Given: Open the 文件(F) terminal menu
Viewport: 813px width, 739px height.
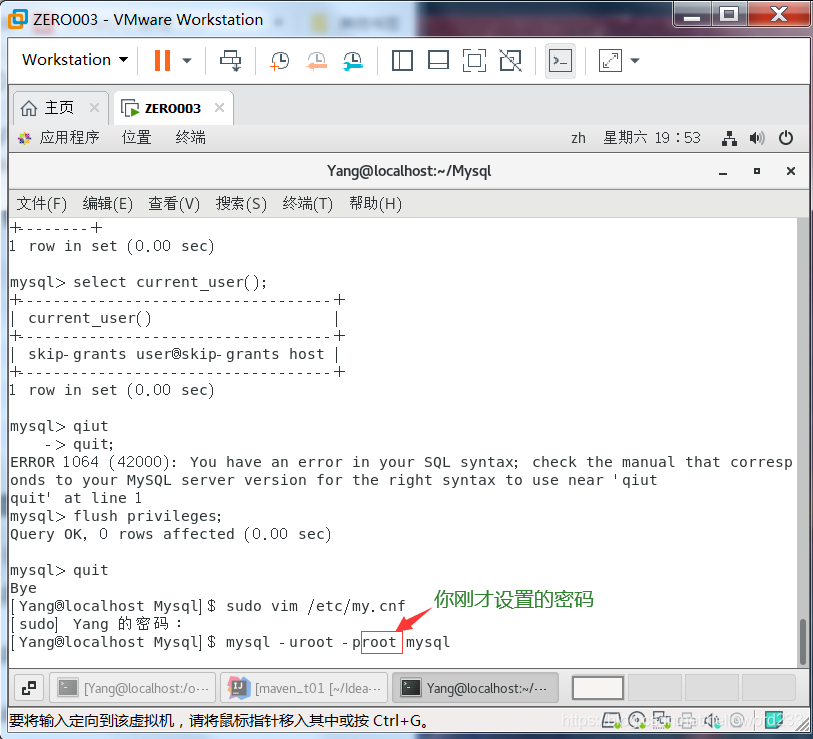Looking at the screenshot, I should (41, 204).
